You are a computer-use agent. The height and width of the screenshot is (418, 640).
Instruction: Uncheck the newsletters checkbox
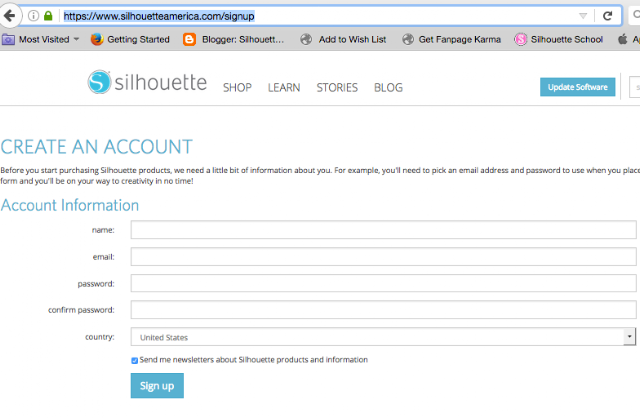134,360
